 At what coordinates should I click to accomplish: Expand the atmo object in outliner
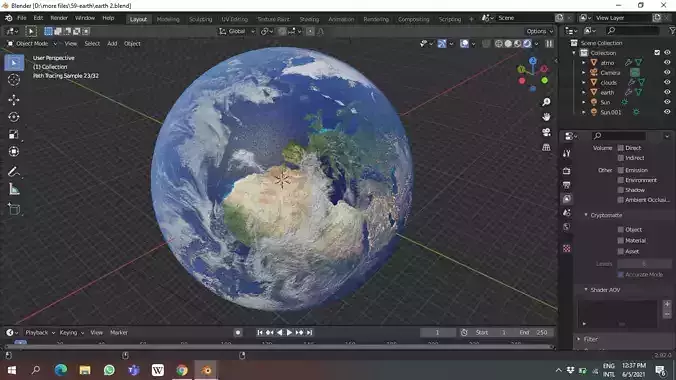pos(584,63)
